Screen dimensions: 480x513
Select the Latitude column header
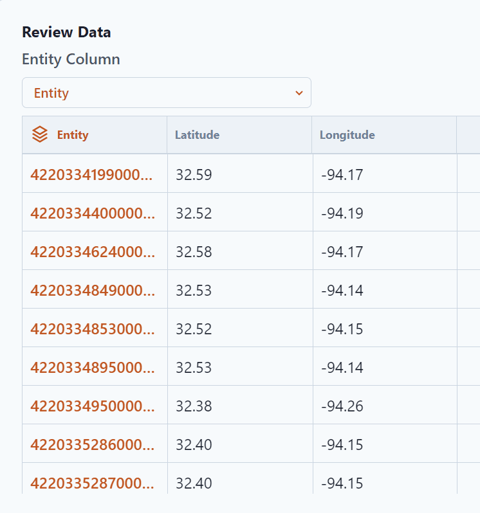[239, 135]
